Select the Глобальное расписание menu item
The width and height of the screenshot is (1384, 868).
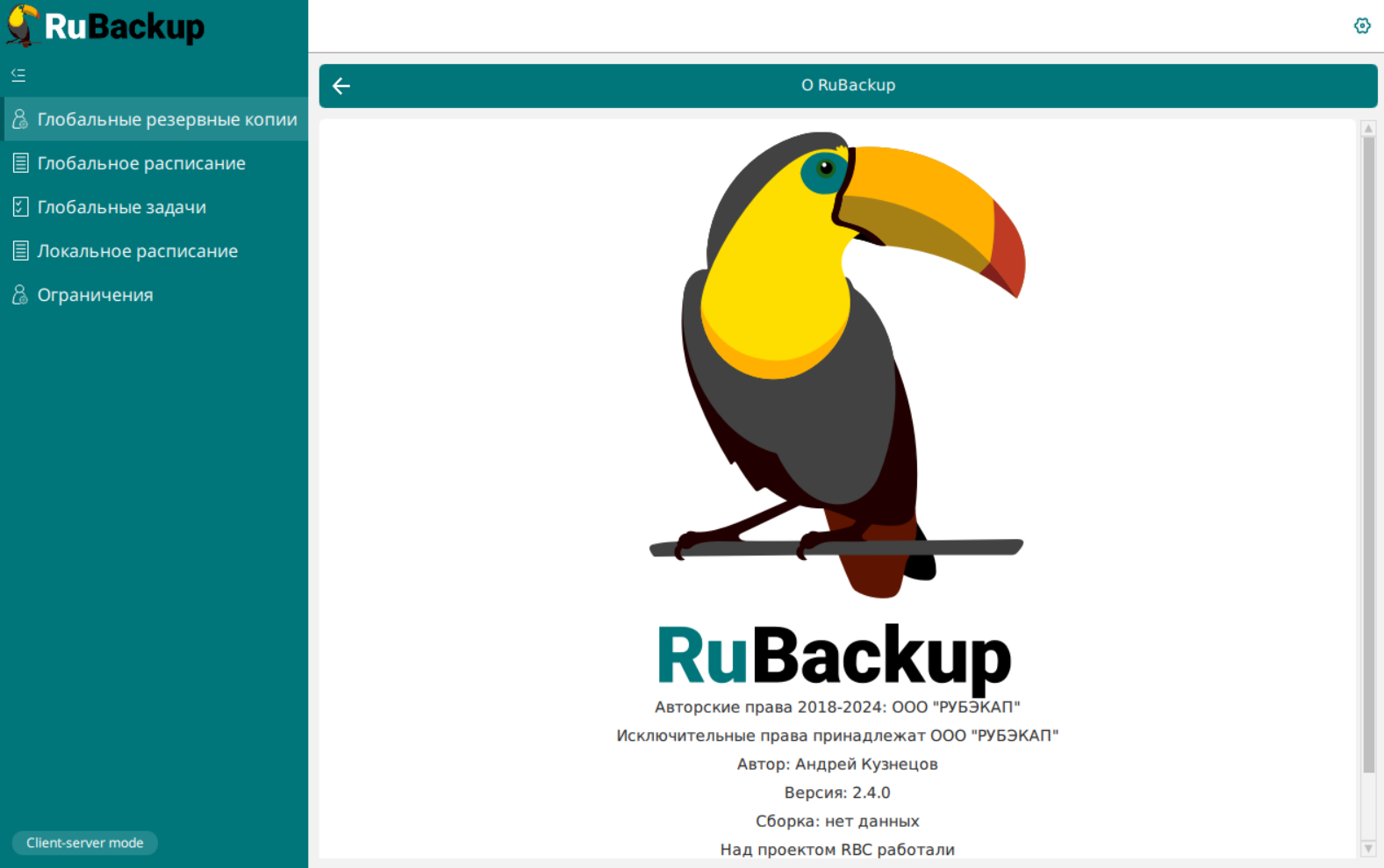pos(141,163)
